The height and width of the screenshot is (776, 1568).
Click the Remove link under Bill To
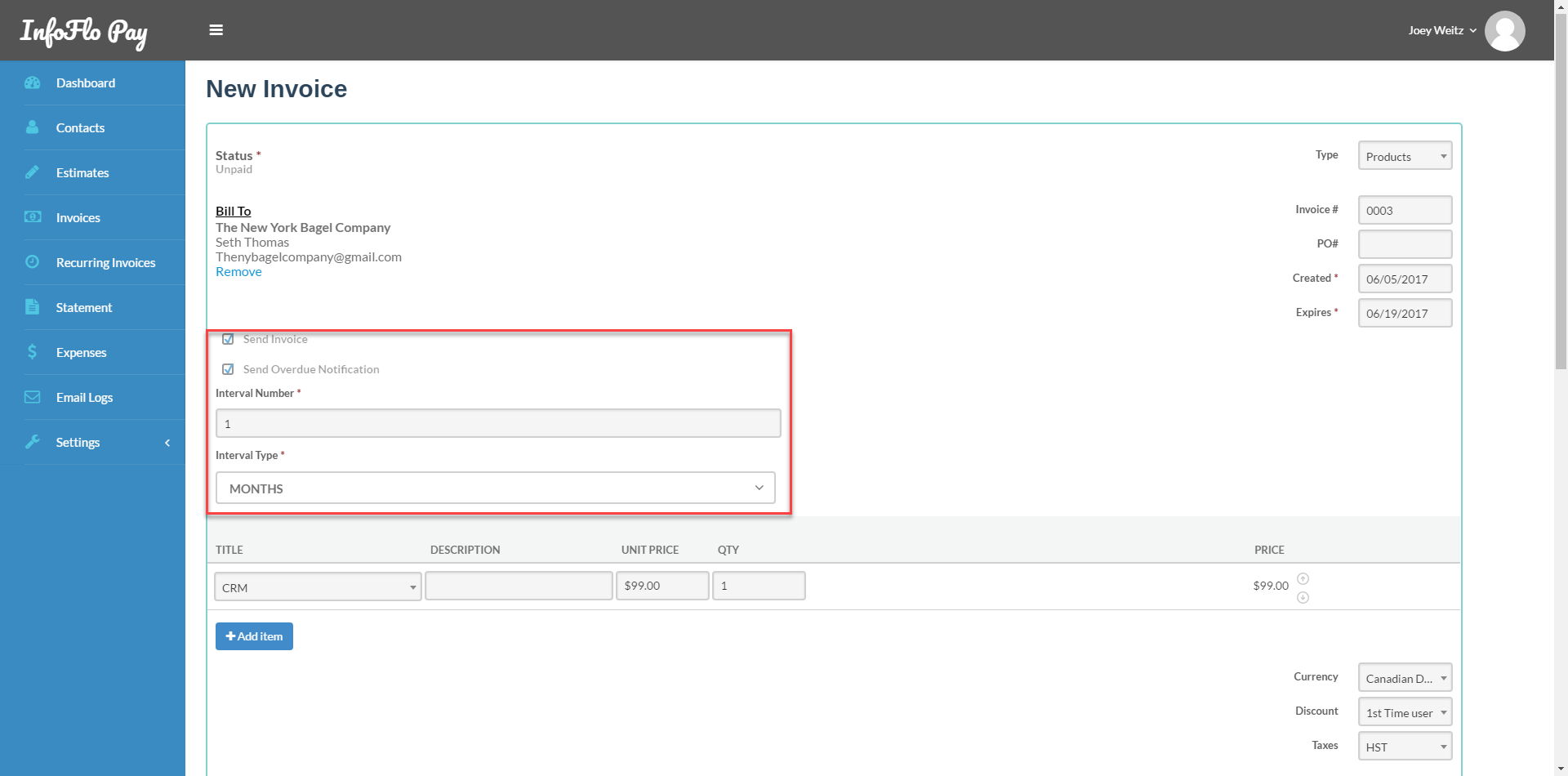pyautogui.click(x=238, y=272)
